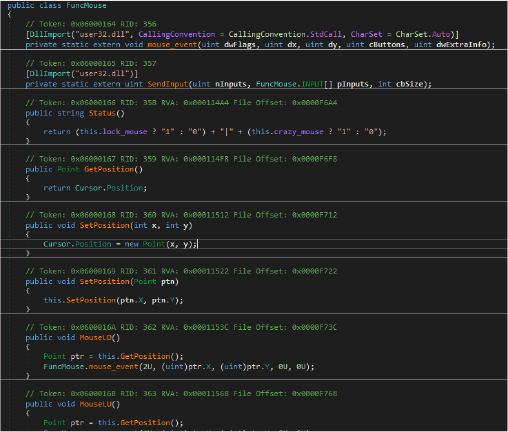This screenshot has width=508, height=432.
Task: Click the dwExtraInfo parameter
Action: 461,44
